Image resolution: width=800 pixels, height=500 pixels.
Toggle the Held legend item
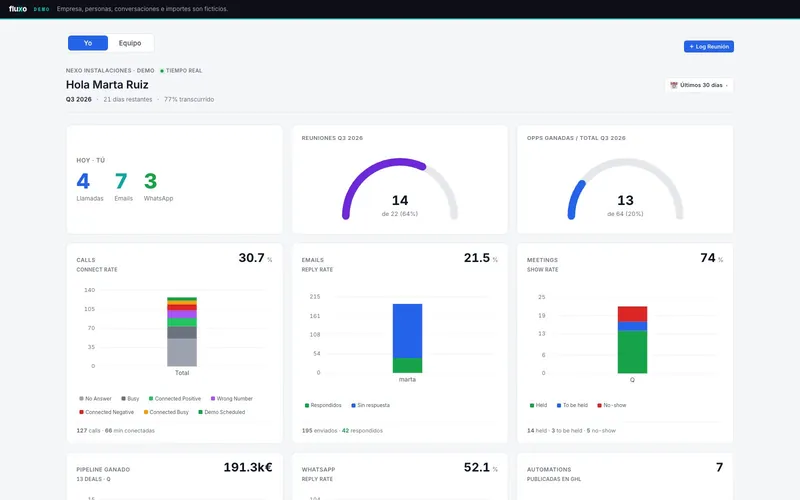(538, 405)
